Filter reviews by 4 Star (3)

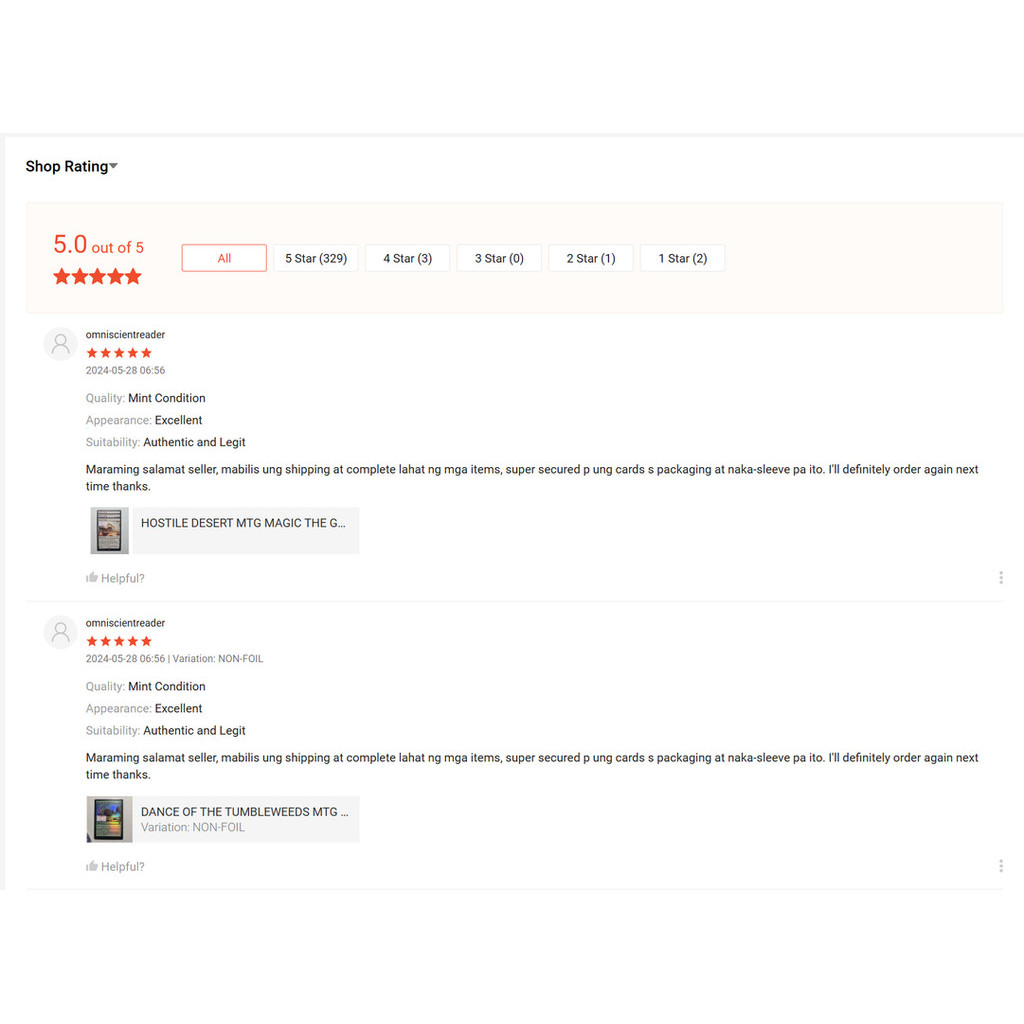point(408,258)
